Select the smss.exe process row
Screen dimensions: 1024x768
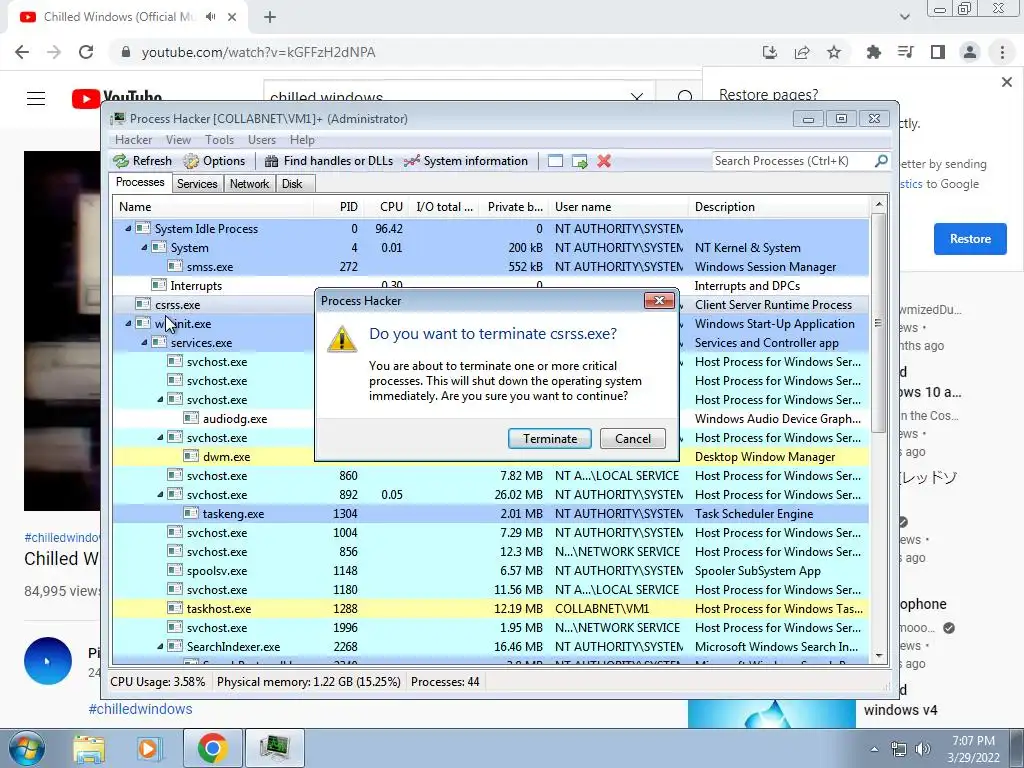tap(490, 266)
